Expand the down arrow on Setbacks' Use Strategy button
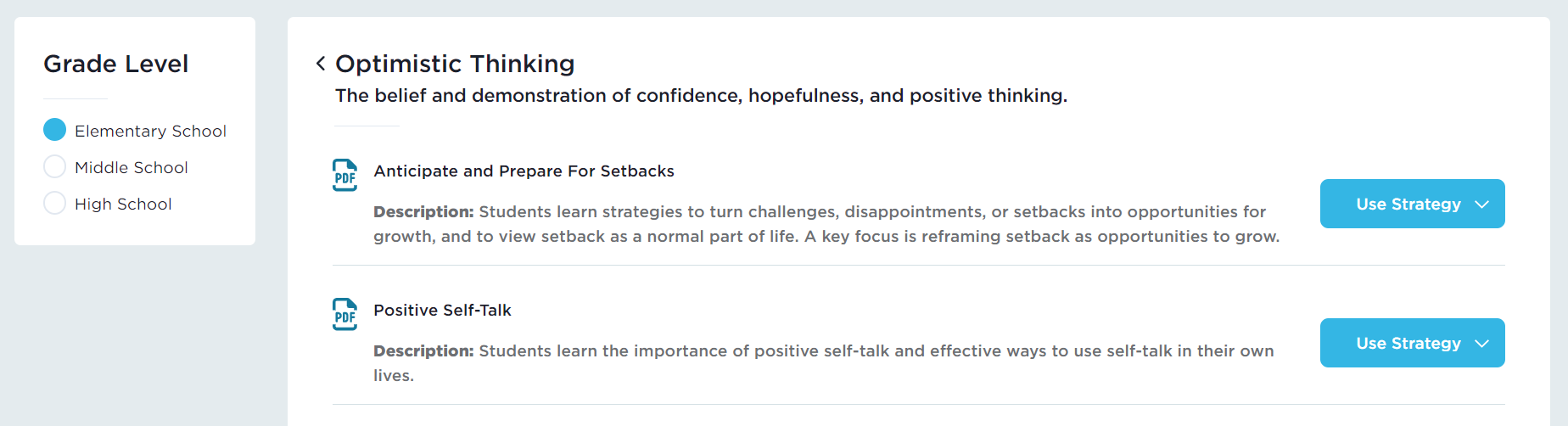The width and height of the screenshot is (1568, 426). [x=1482, y=205]
